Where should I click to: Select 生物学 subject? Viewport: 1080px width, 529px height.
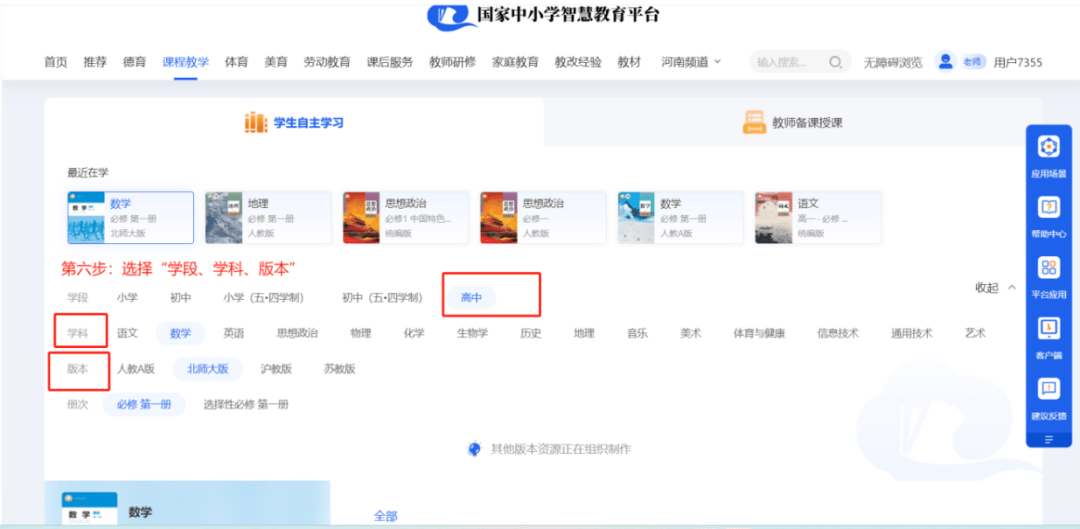pyautogui.click(x=472, y=333)
